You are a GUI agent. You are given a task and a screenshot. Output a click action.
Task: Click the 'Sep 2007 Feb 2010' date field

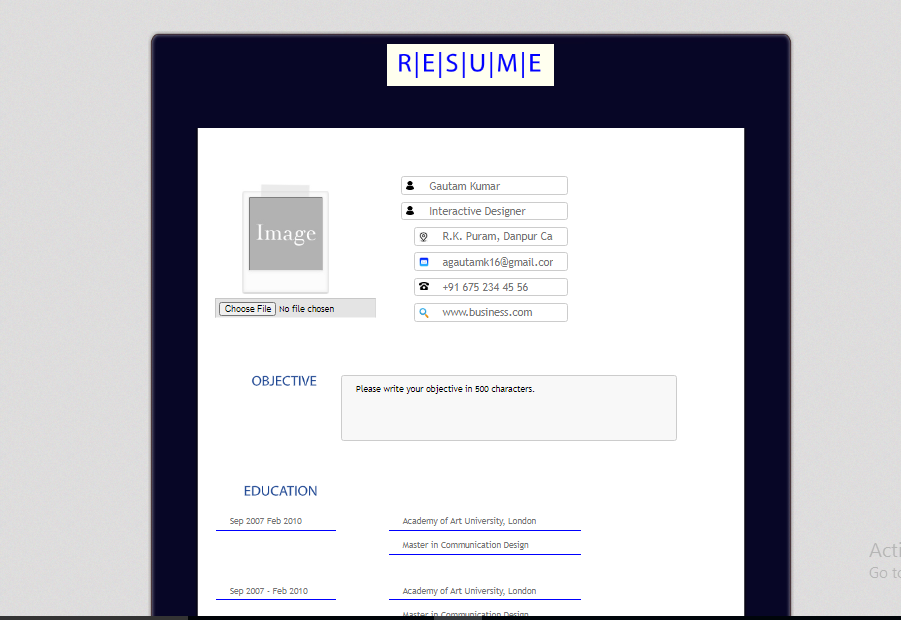(276, 521)
